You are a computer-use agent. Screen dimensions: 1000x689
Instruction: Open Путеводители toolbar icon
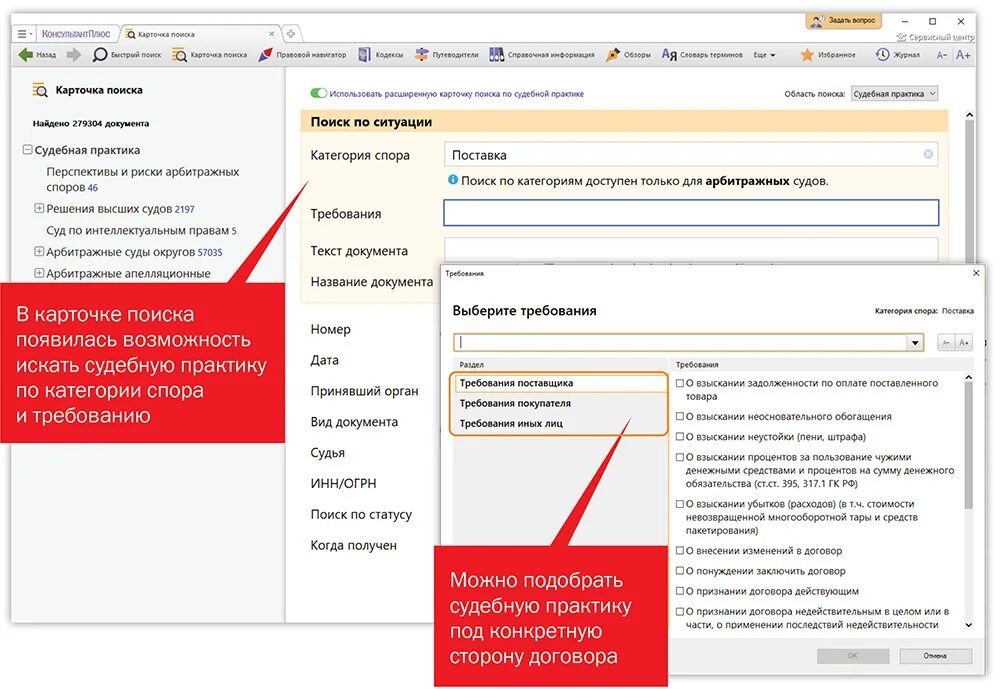tap(422, 55)
